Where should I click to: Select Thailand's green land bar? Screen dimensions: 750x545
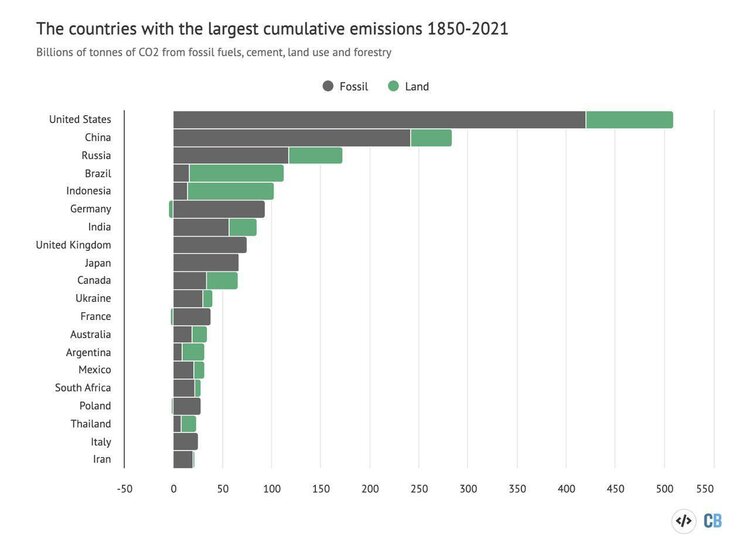click(x=189, y=424)
